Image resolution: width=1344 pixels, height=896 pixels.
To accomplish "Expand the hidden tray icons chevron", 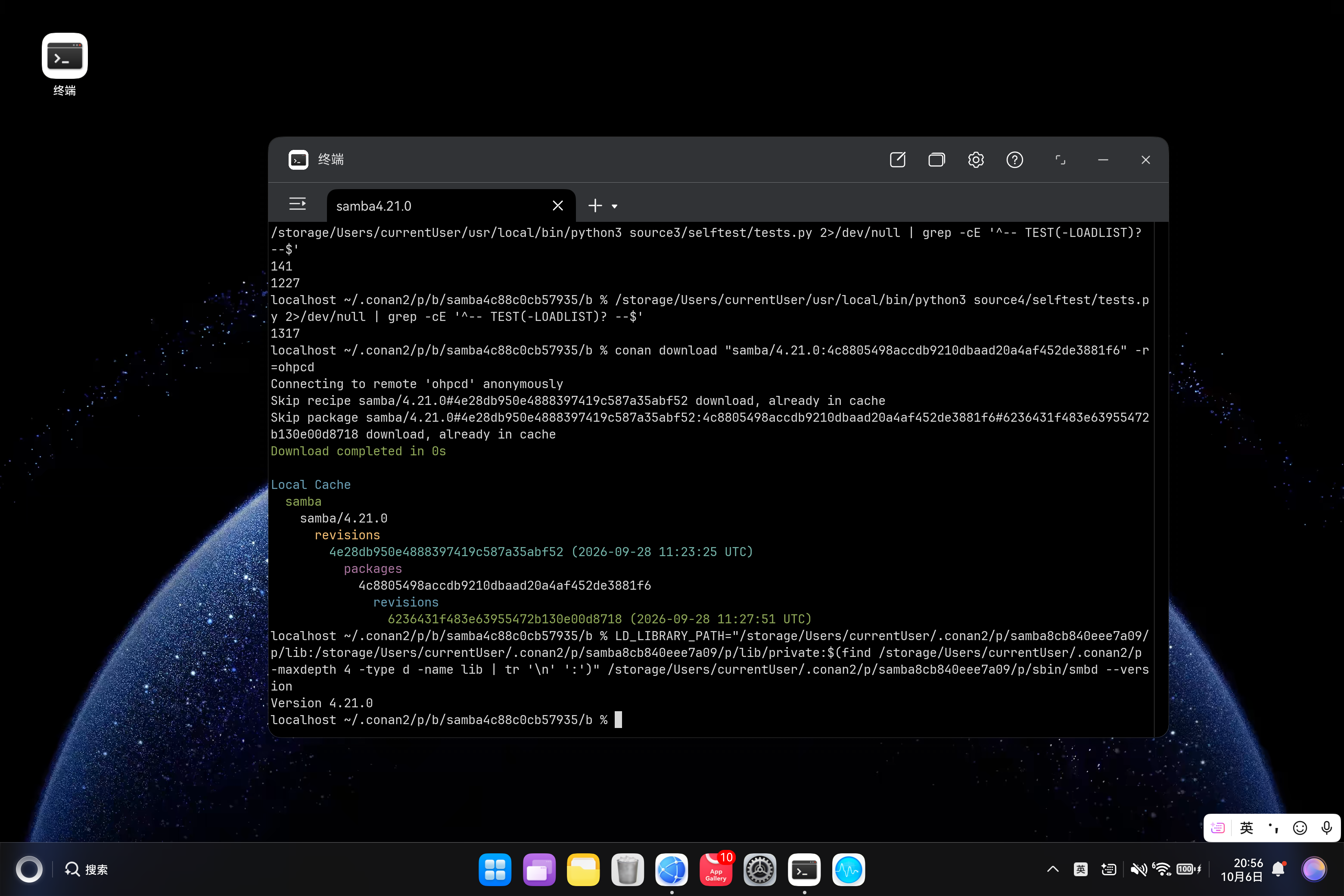I will coord(1052,870).
